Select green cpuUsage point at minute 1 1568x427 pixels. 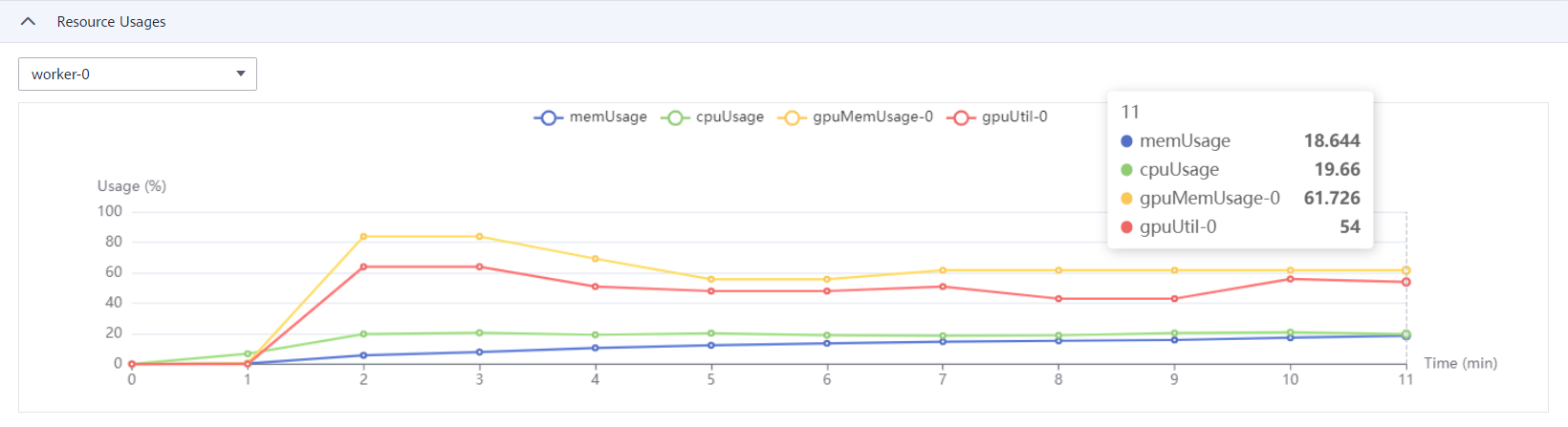pos(248,353)
